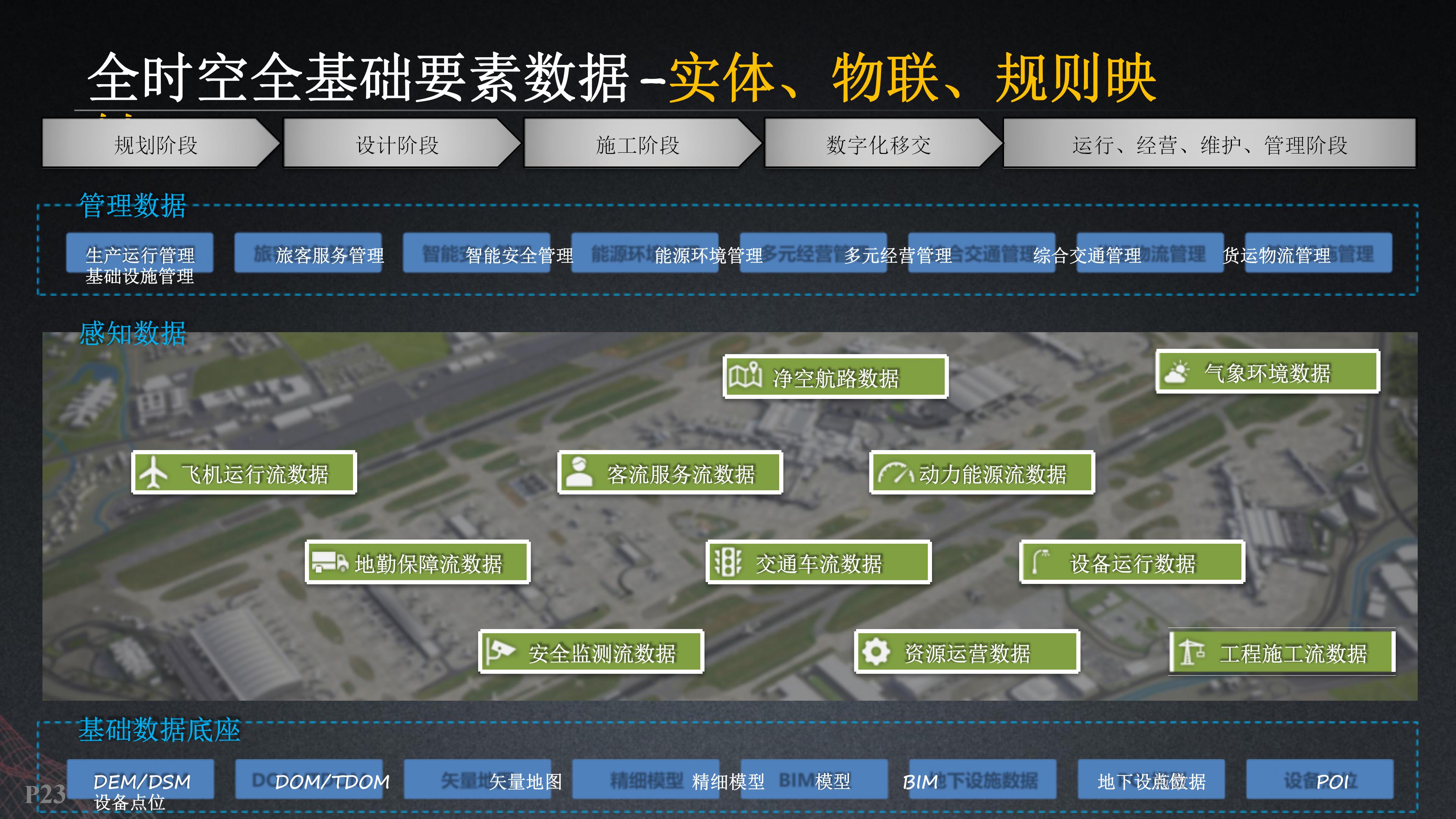
Task: Click the traffic light icon beside 交通车流数据
Action: pyautogui.click(x=728, y=561)
